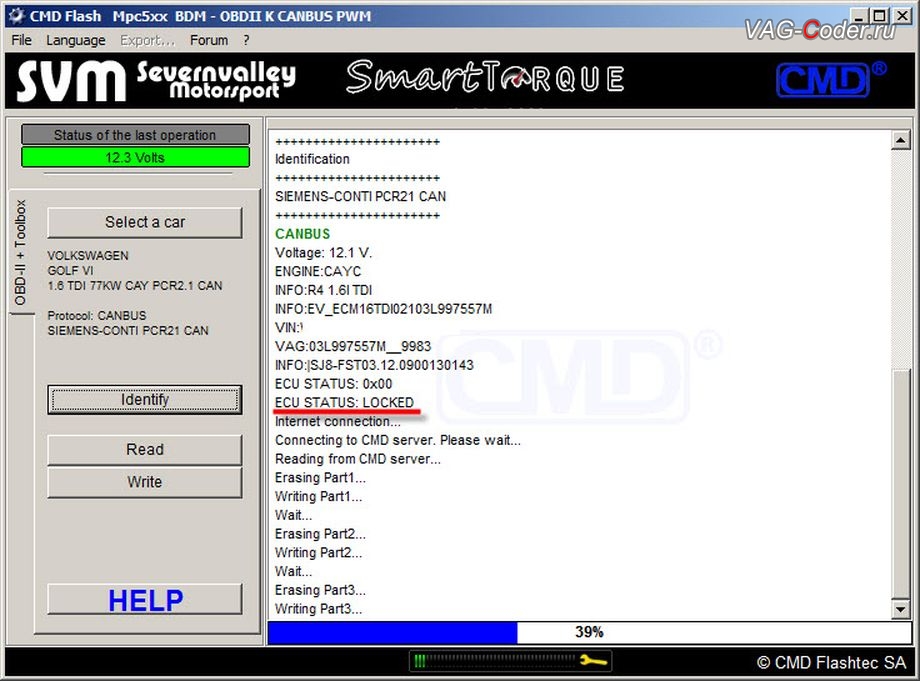Open the File menu
The width and height of the screenshot is (920, 681).
(21, 40)
